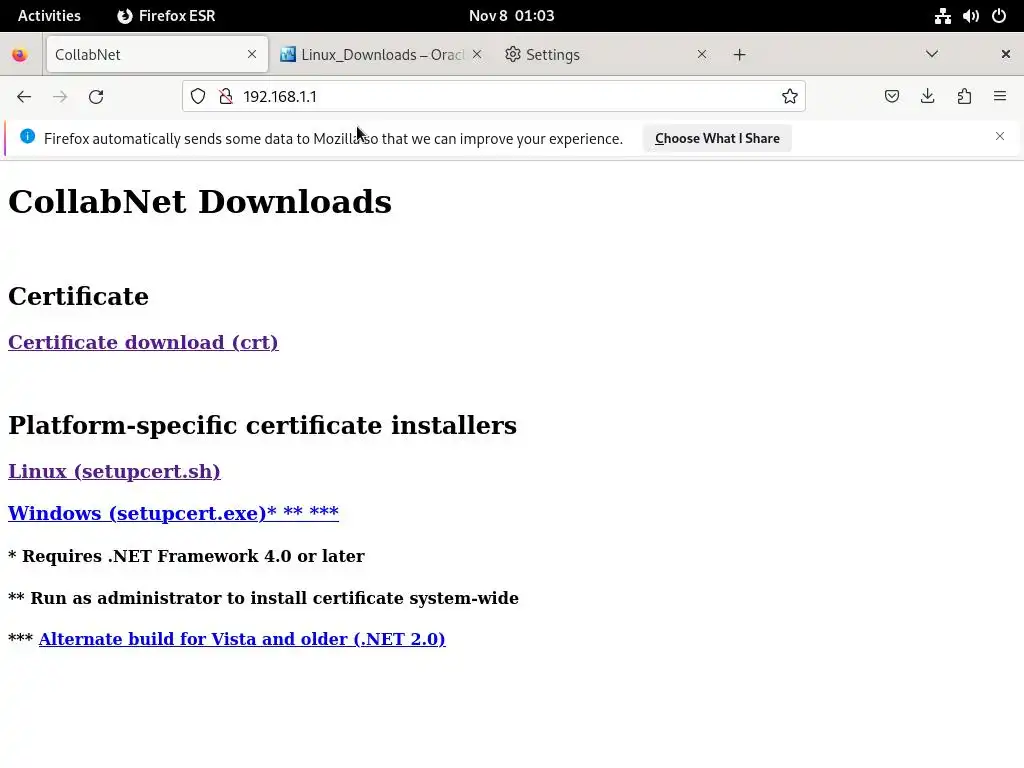Expand the list all tabs chevron
Viewport: 1024px width, 768px height.
tap(932, 54)
